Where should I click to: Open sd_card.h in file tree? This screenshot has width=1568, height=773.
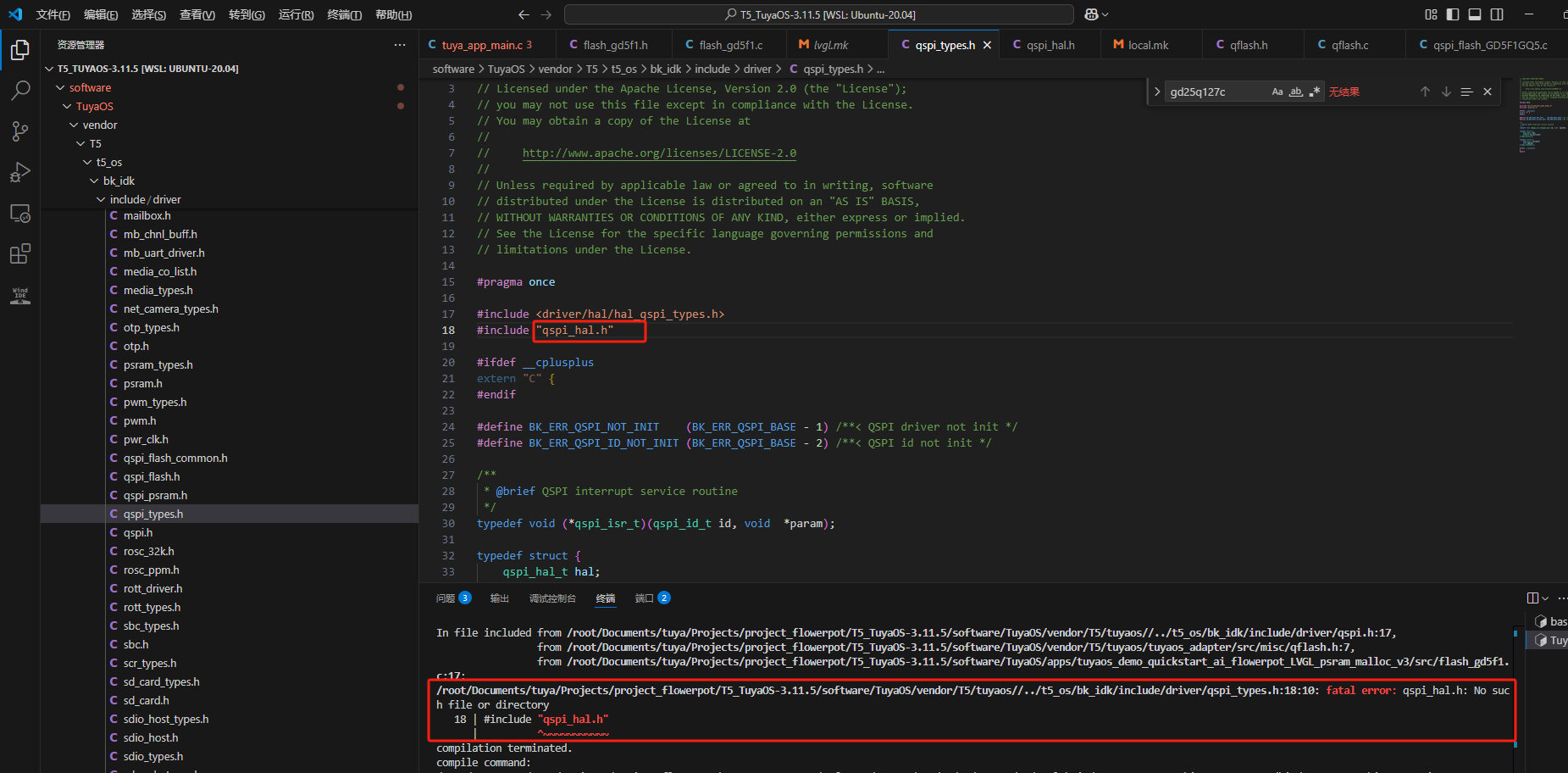[146, 701]
